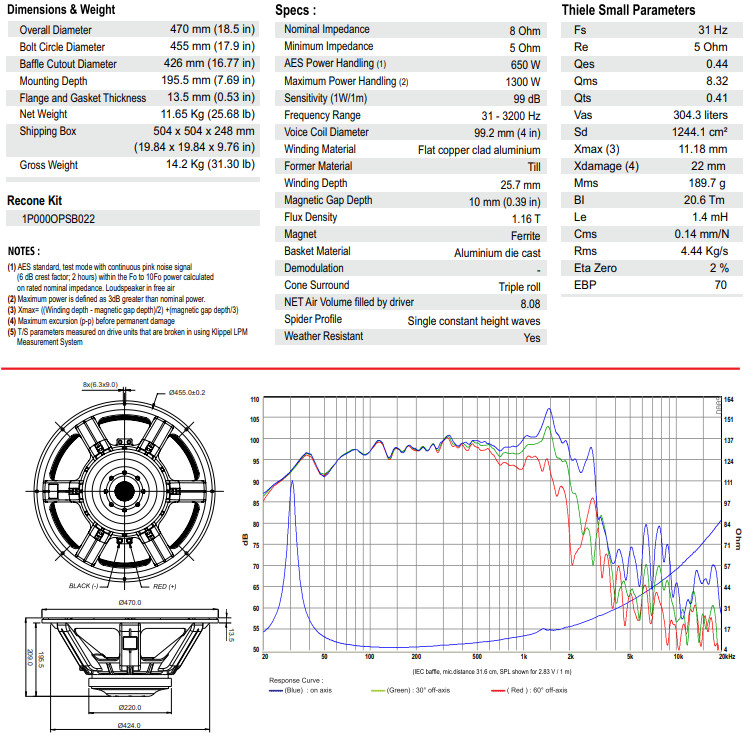Select the Shipping Box dimensions in mm

(x=204, y=131)
